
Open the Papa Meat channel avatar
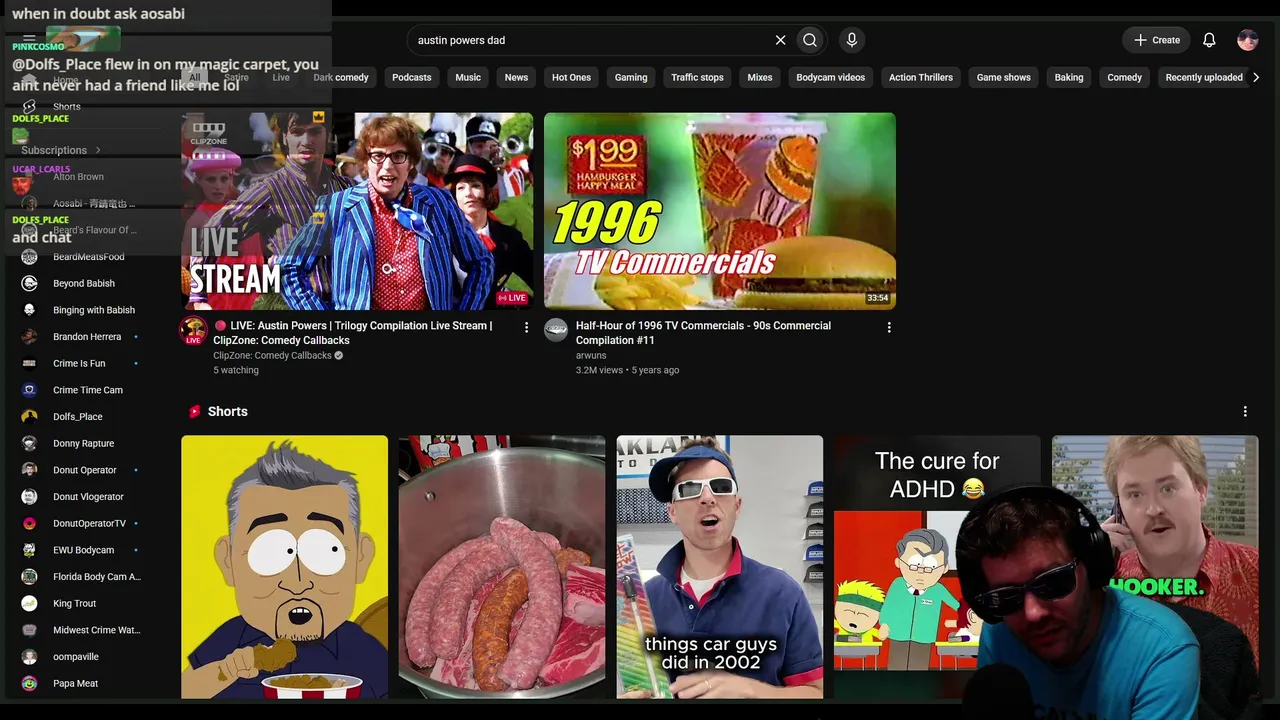click(x=30, y=683)
